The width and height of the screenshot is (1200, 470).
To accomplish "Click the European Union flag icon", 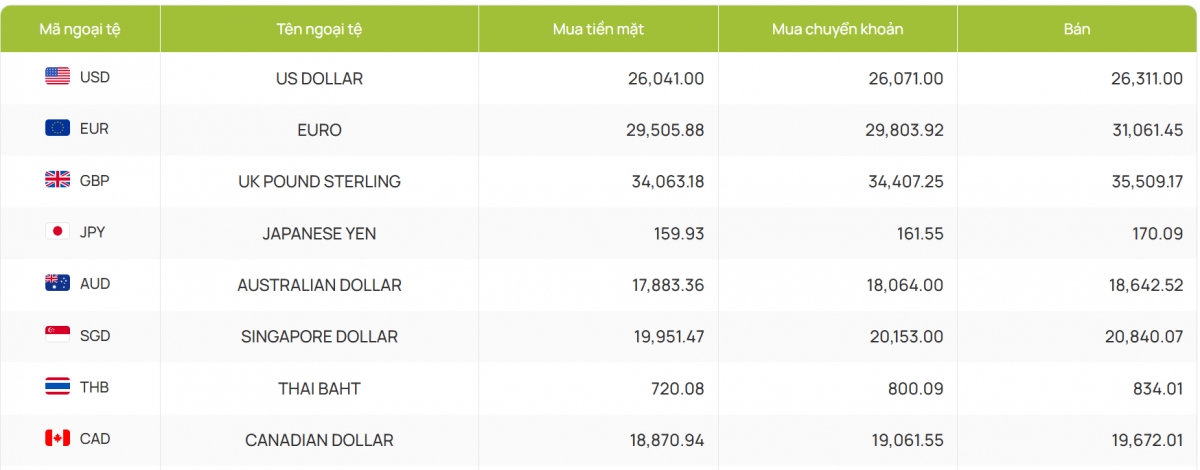I will (x=57, y=128).
